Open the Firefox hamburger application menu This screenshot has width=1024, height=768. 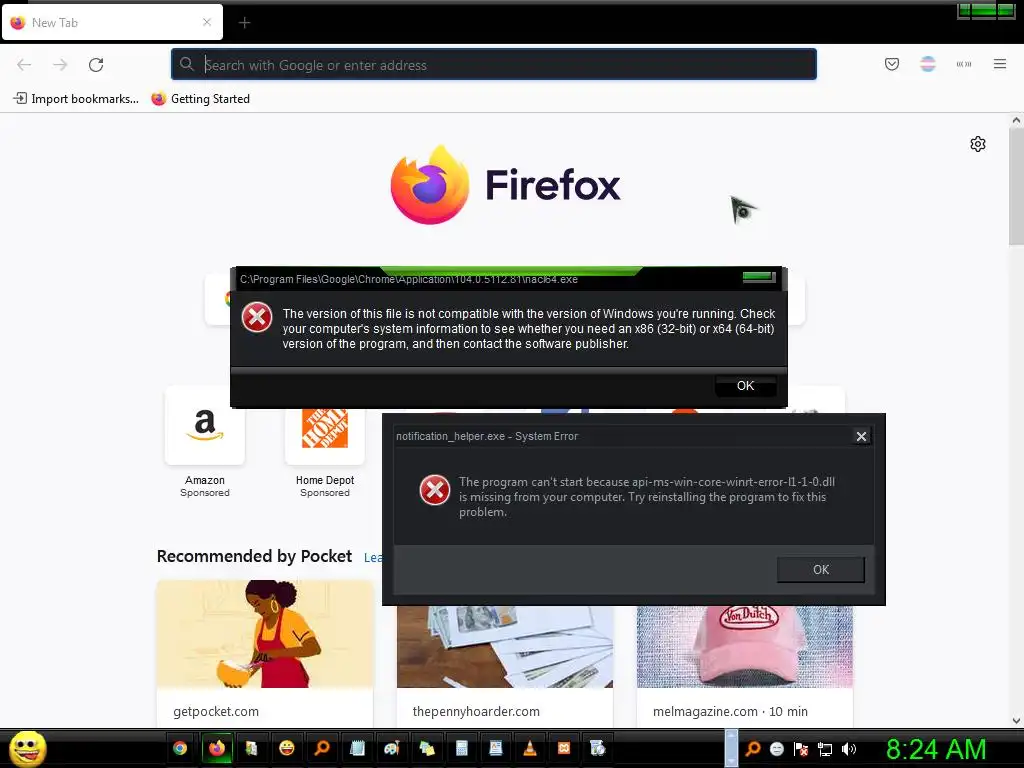tap(999, 64)
